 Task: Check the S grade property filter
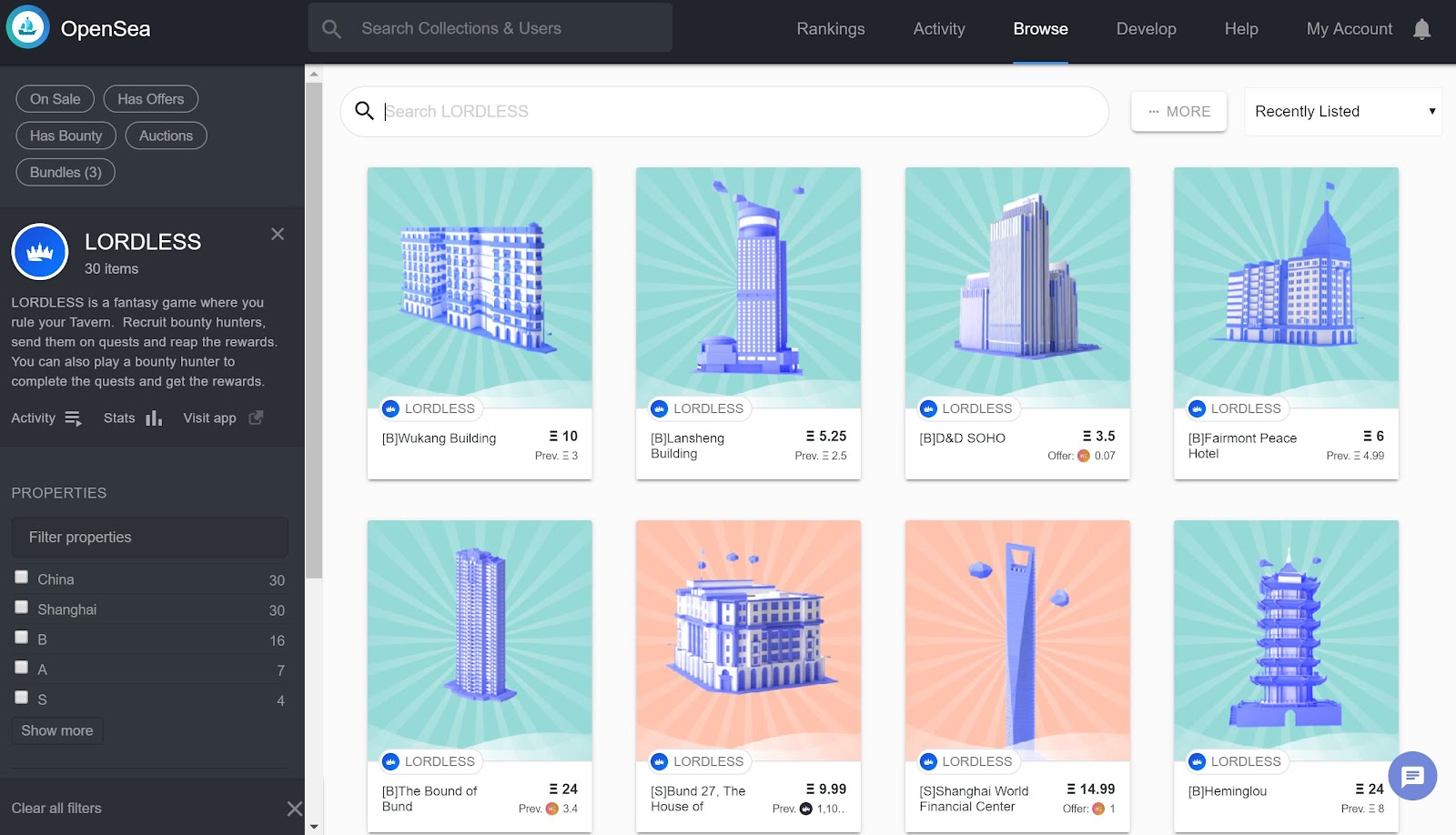coord(22,698)
